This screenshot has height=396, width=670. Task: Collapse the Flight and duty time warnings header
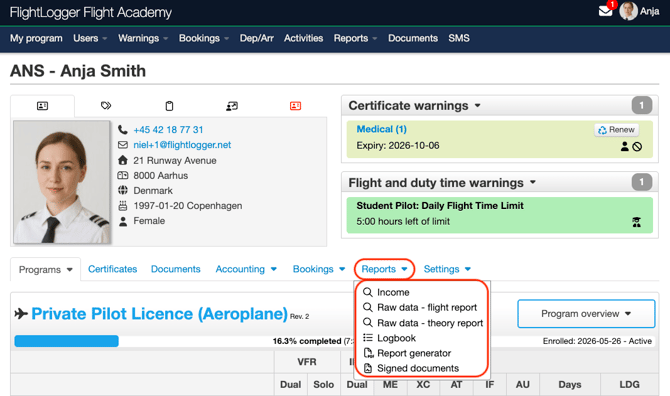point(442,182)
